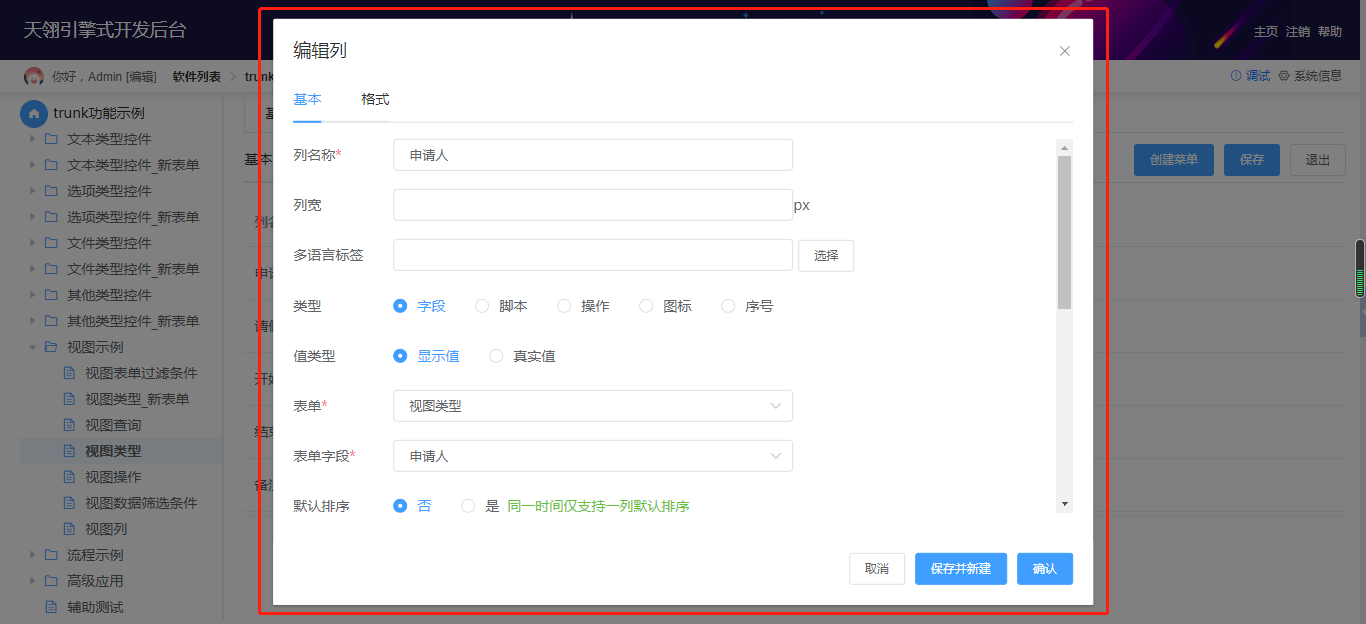Close the 编辑列 dialog with X

tap(1064, 51)
